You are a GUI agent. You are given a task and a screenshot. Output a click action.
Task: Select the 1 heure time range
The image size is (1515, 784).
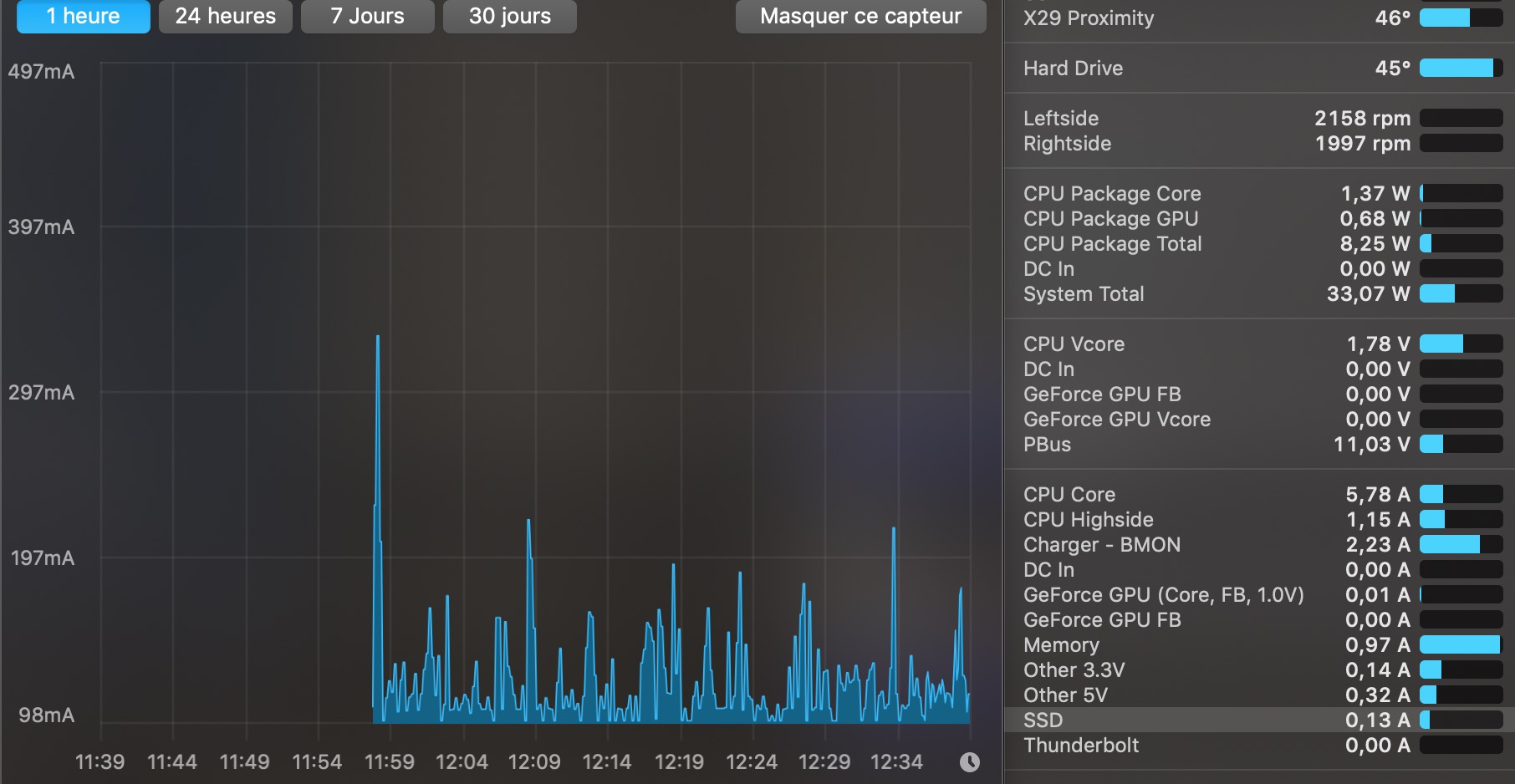coord(84,16)
